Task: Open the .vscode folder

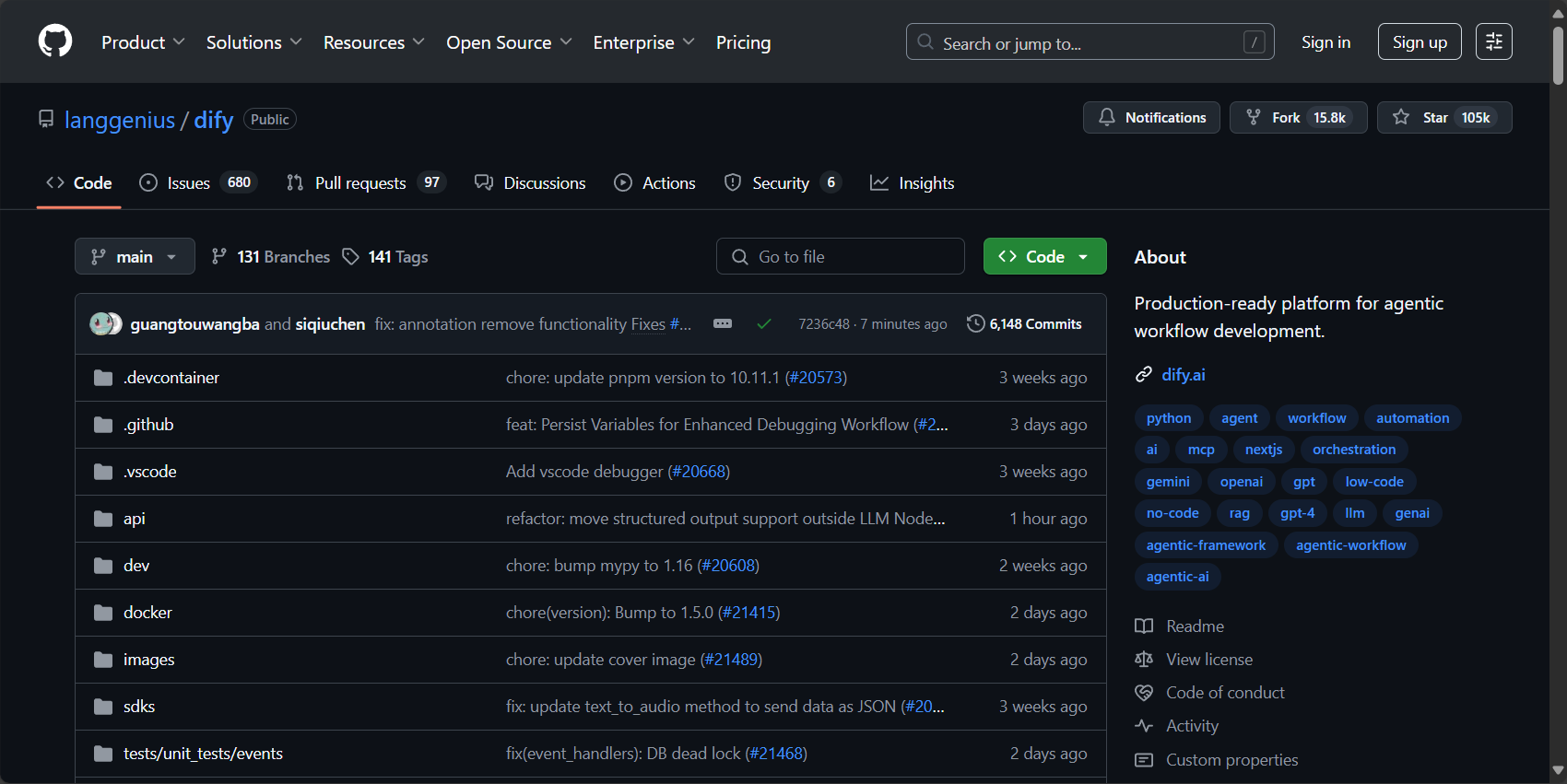Action: pos(149,472)
